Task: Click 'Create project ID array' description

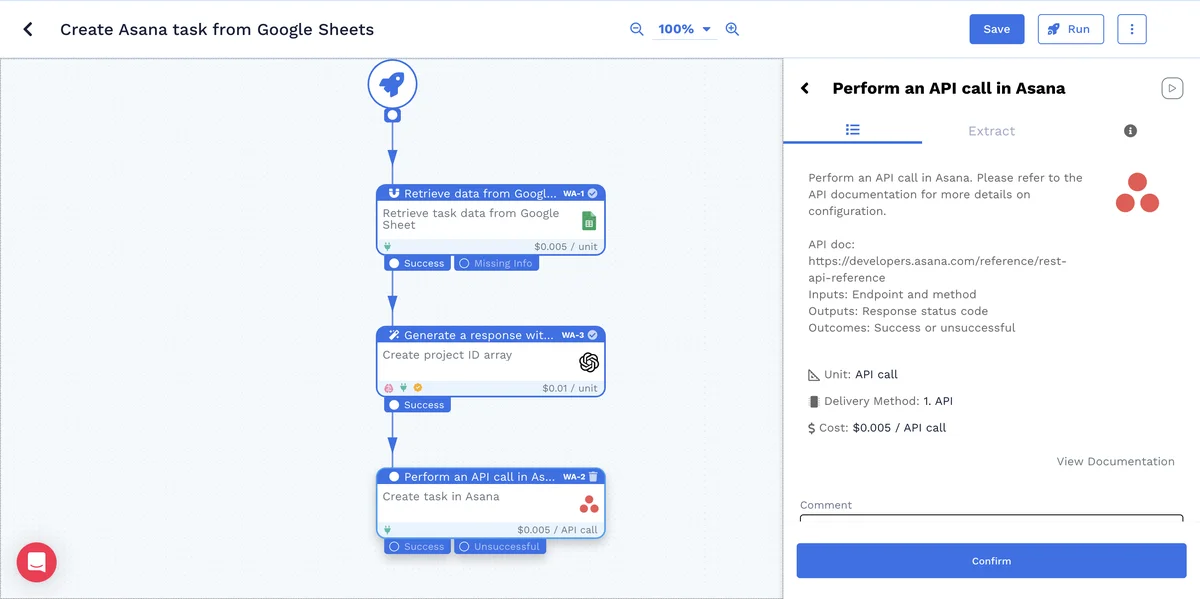Action: [447, 355]
